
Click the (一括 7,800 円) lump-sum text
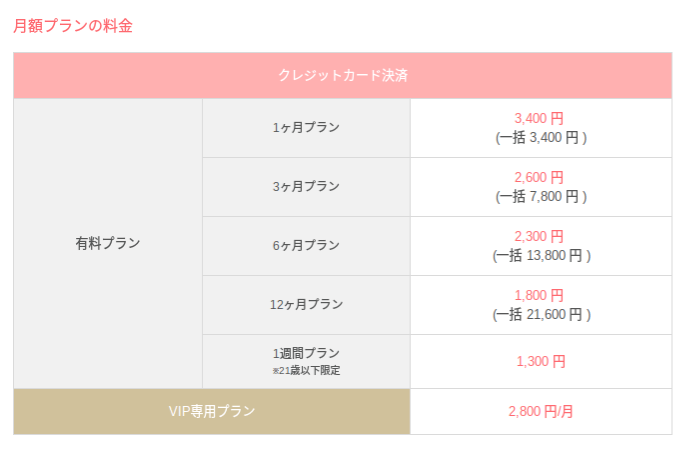click(541, 197)
